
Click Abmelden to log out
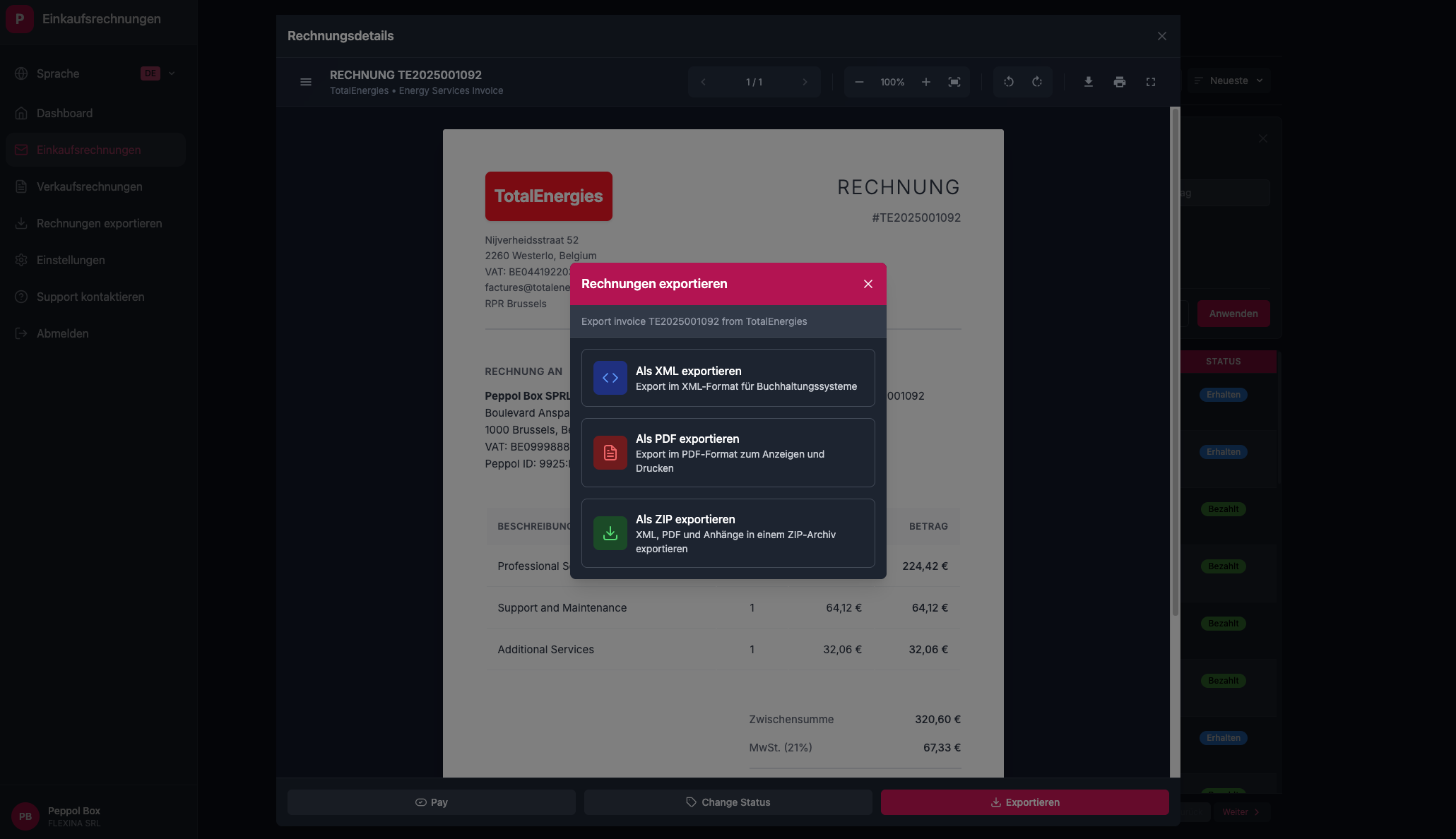(x=95, y=333)
